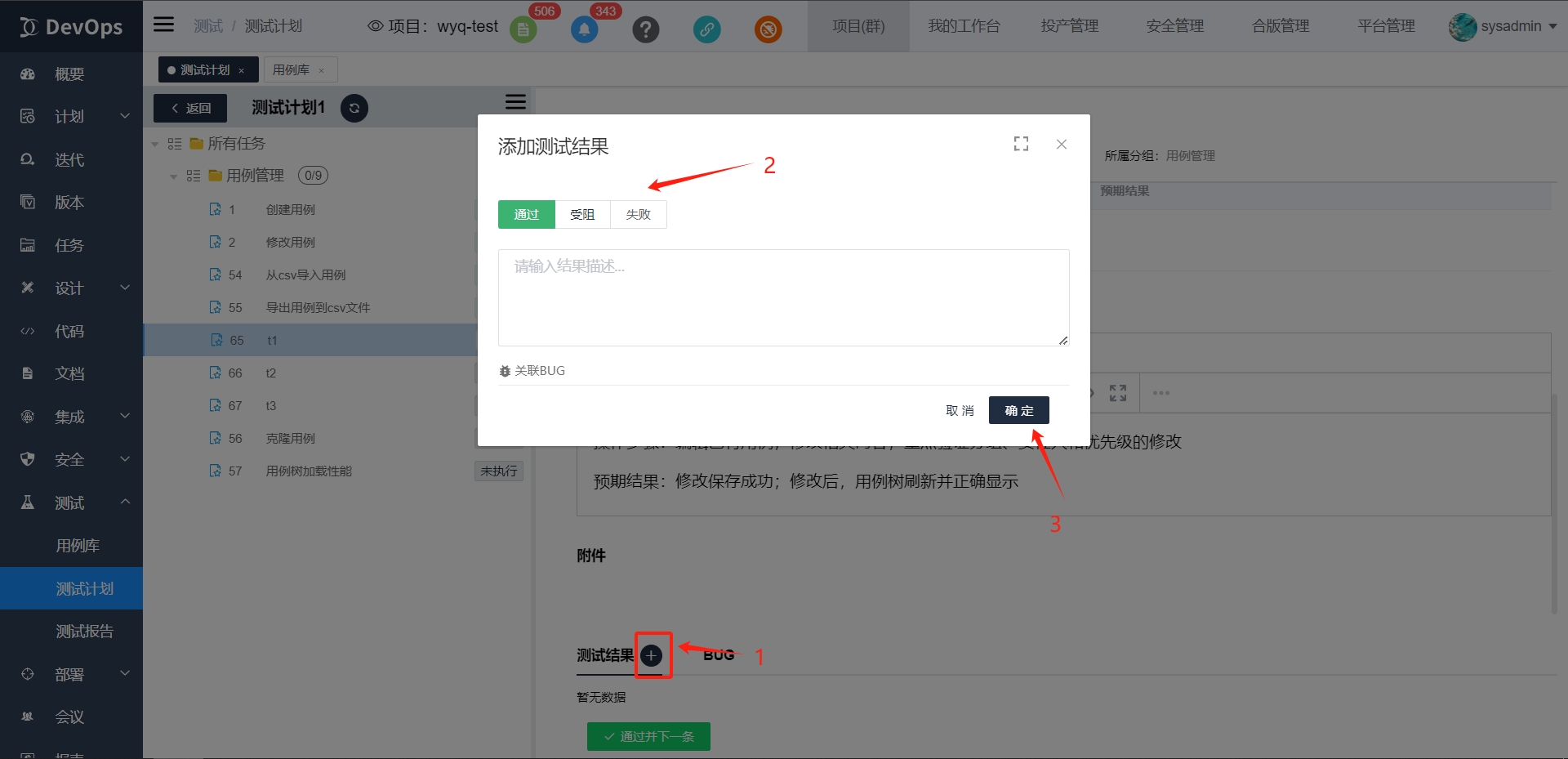Screen dimensions: 1568x759
Task: Click 取消 to cancel the dialog
Action: [x=960, y=410]
